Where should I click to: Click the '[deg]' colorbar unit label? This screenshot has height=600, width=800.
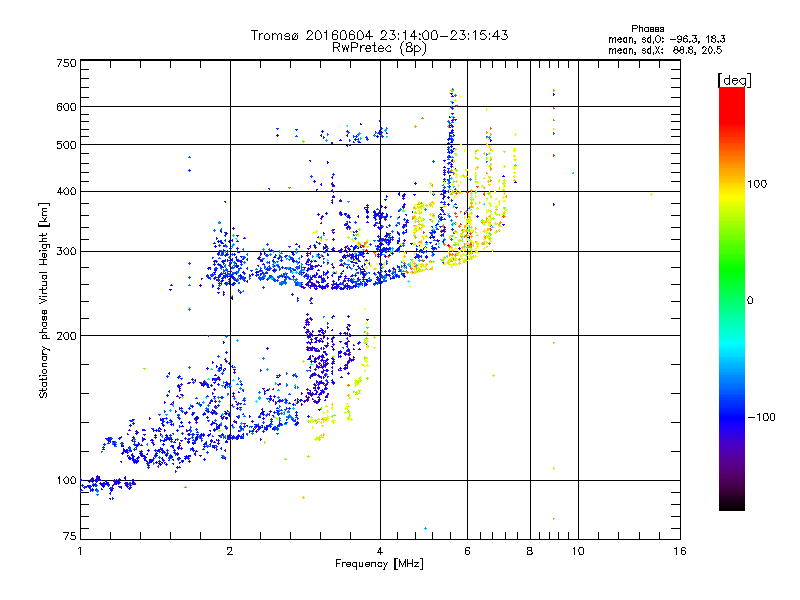(x=734, y=80)
